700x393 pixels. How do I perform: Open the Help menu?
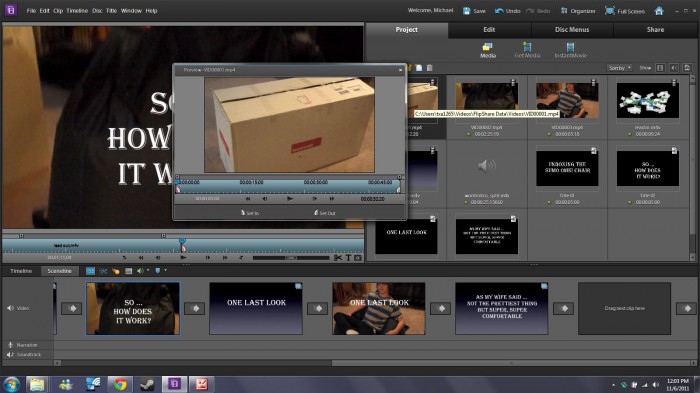(x=151, y=11)
